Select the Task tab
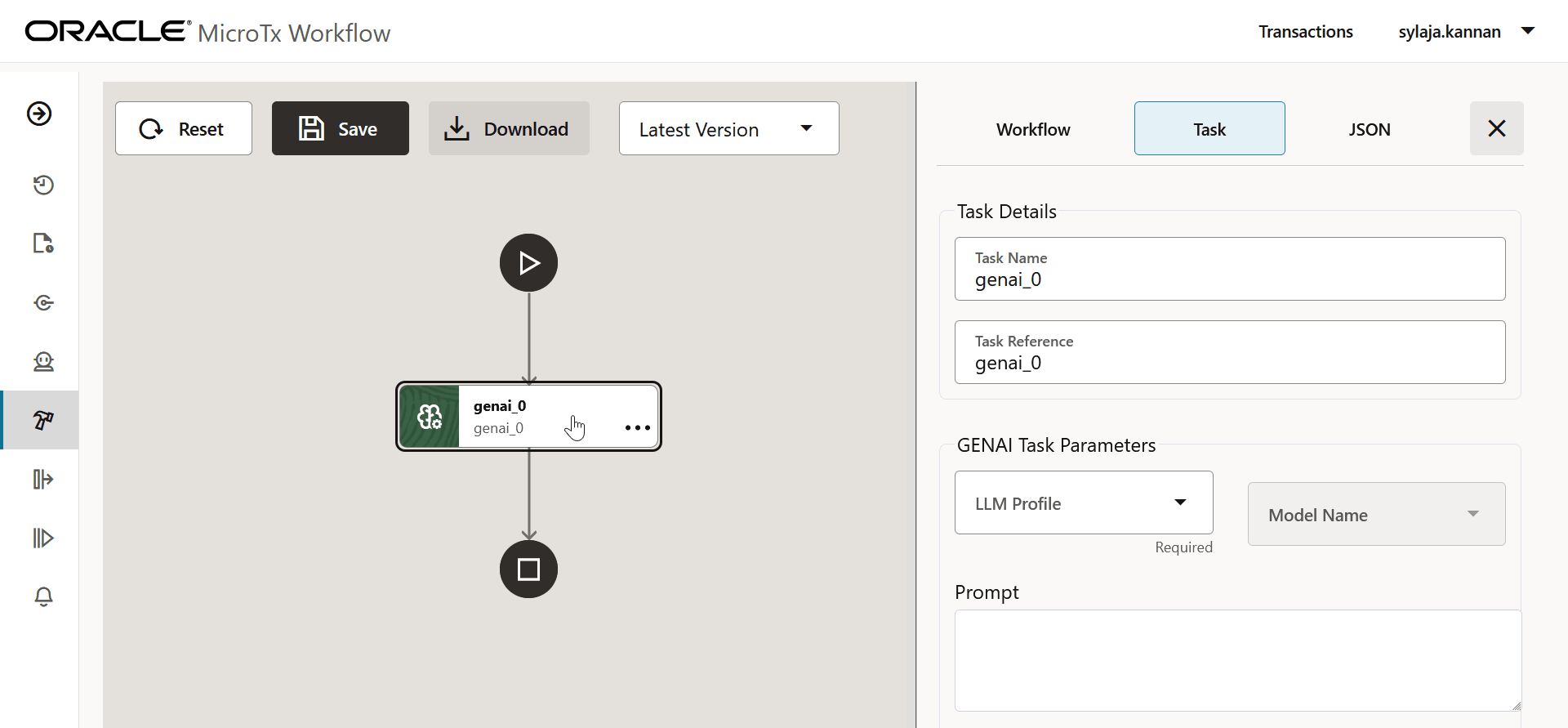Screen dimensions: 1568x728 pos(1209,128)
